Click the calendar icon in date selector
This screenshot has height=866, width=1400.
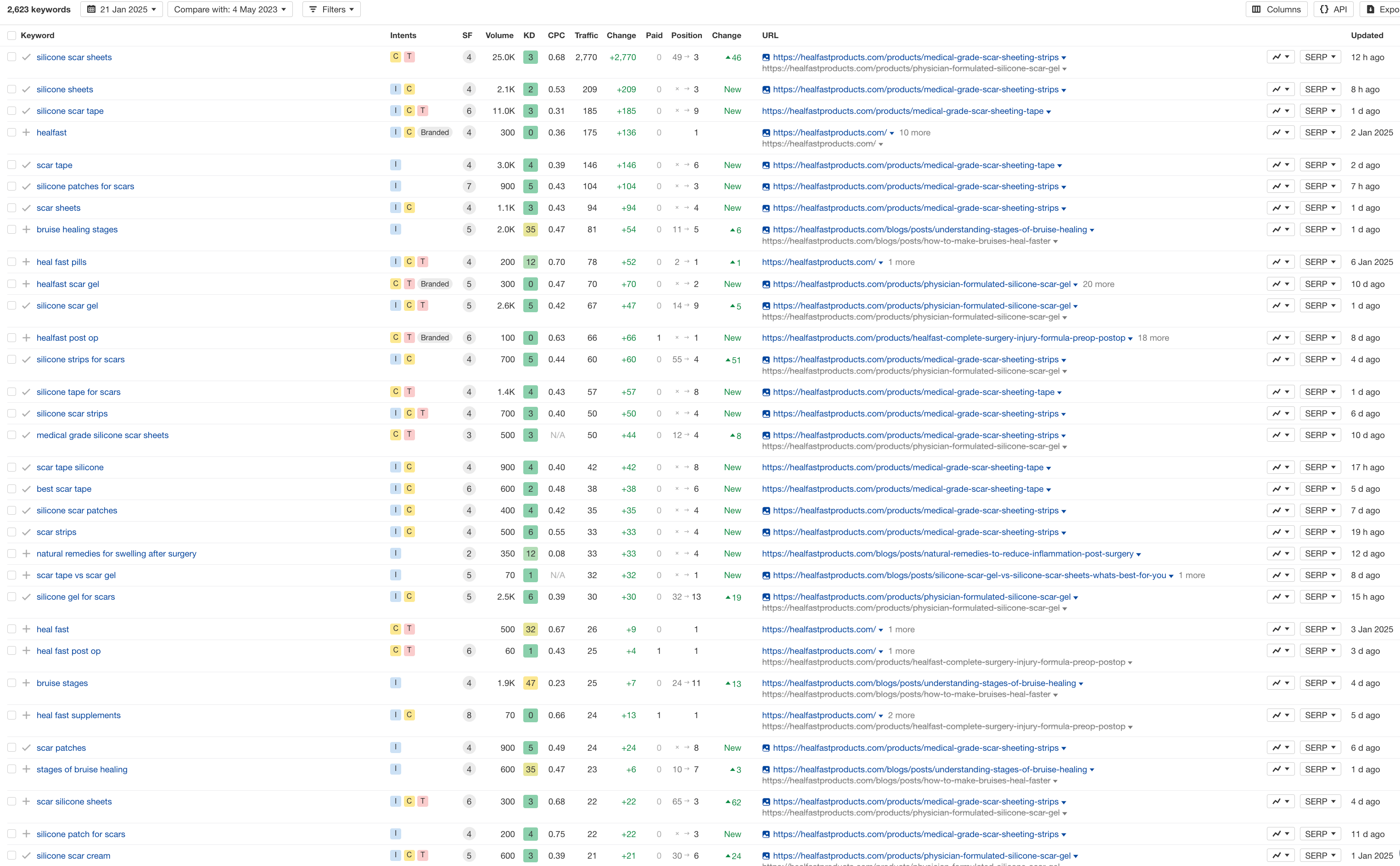92,9
